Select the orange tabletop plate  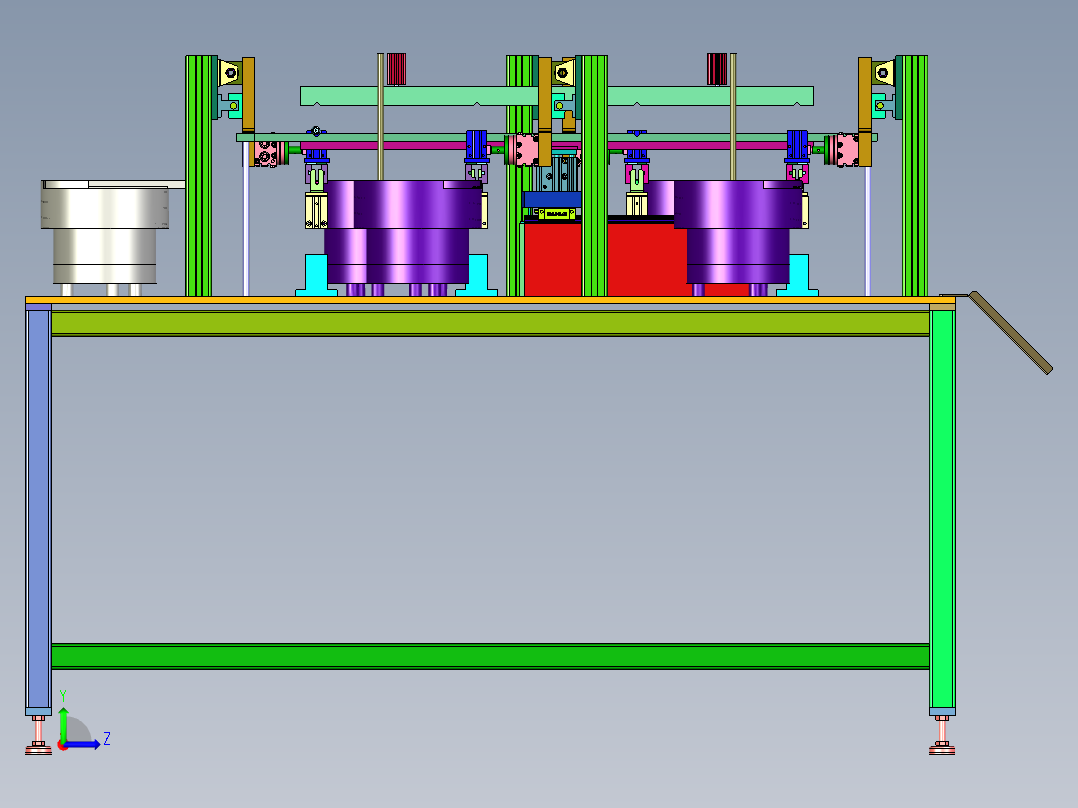click(490, 300)
